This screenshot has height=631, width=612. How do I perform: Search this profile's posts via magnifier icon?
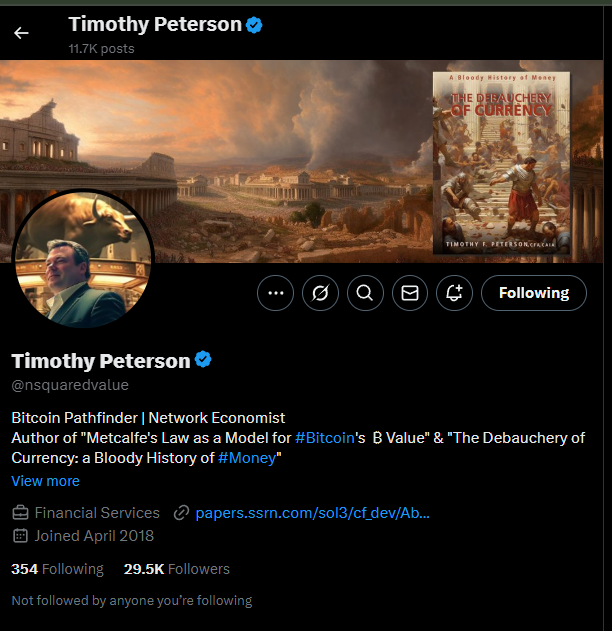pos(365,293)
